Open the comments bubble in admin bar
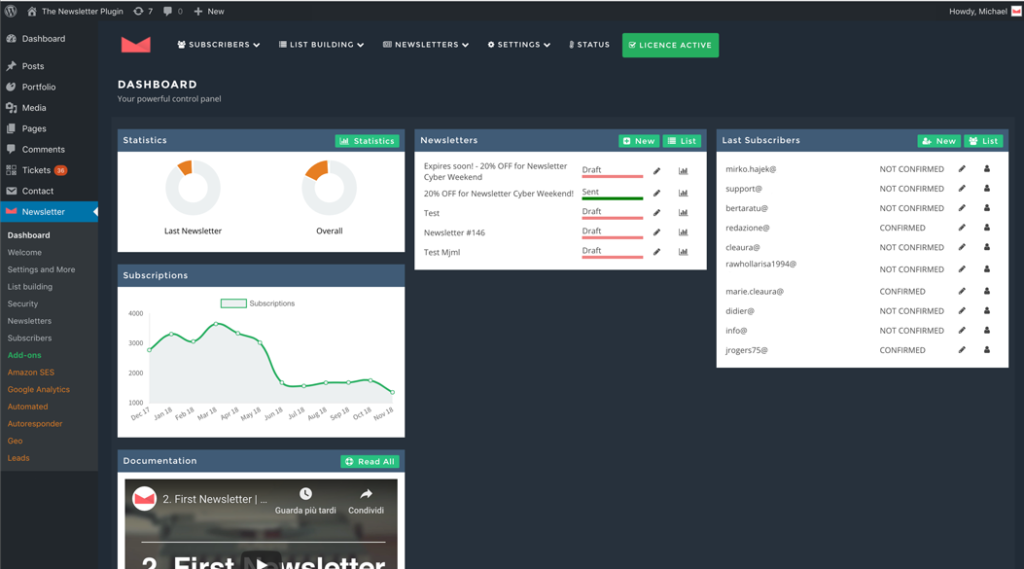1024x569 pixels. (173, 11)
